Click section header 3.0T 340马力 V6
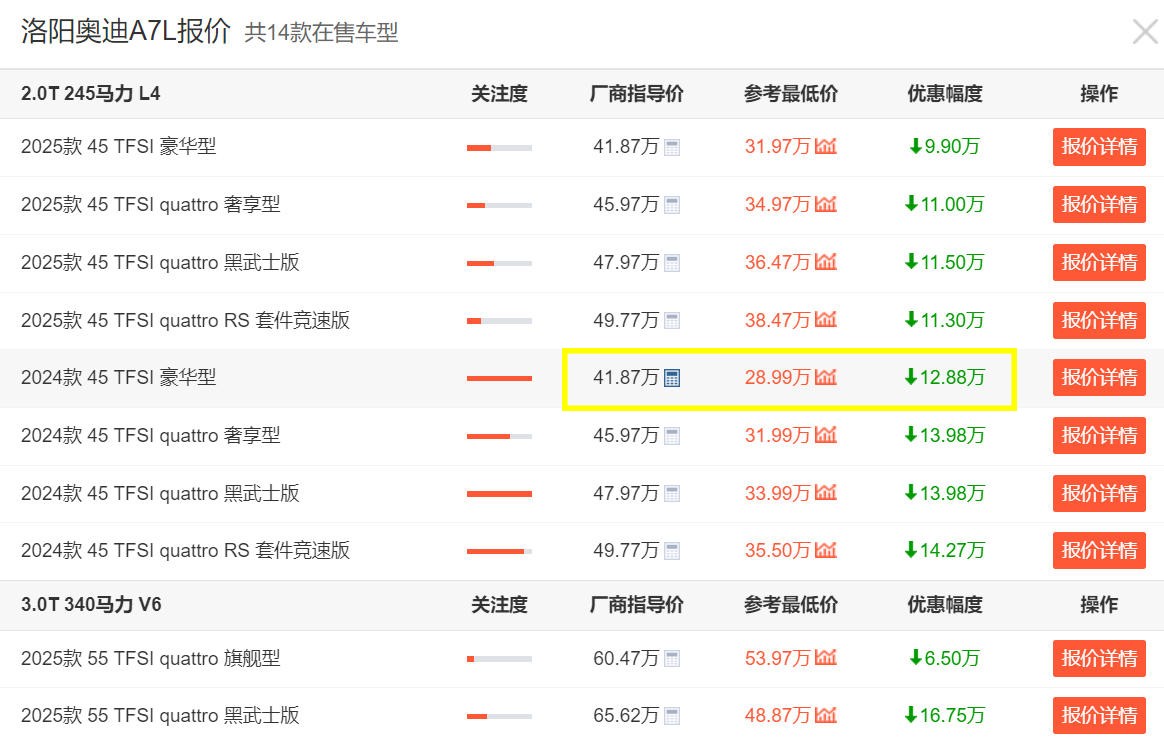This screenshot has width=1164, height=741. point(91,604)
